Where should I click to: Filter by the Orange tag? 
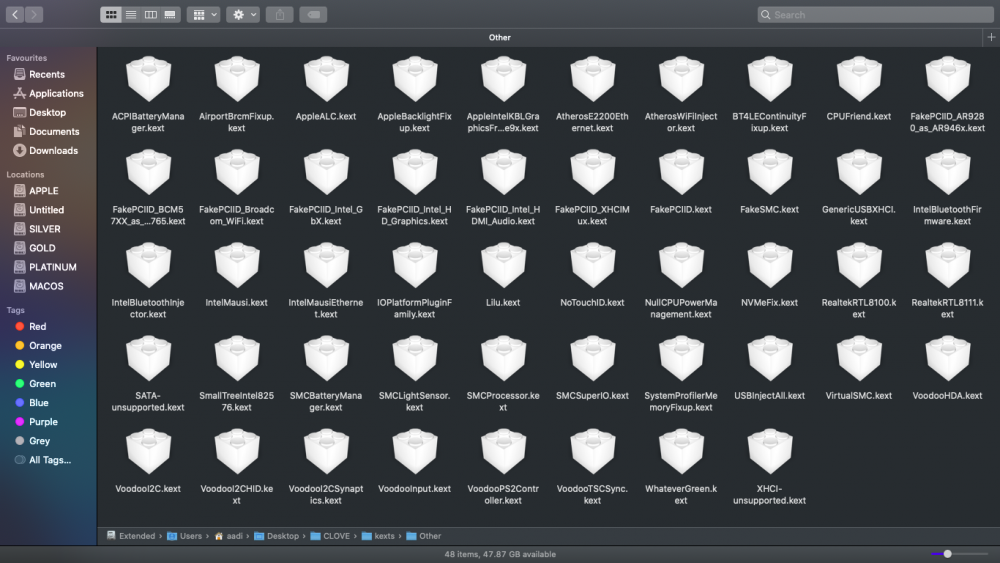click(x=38, y=346)
